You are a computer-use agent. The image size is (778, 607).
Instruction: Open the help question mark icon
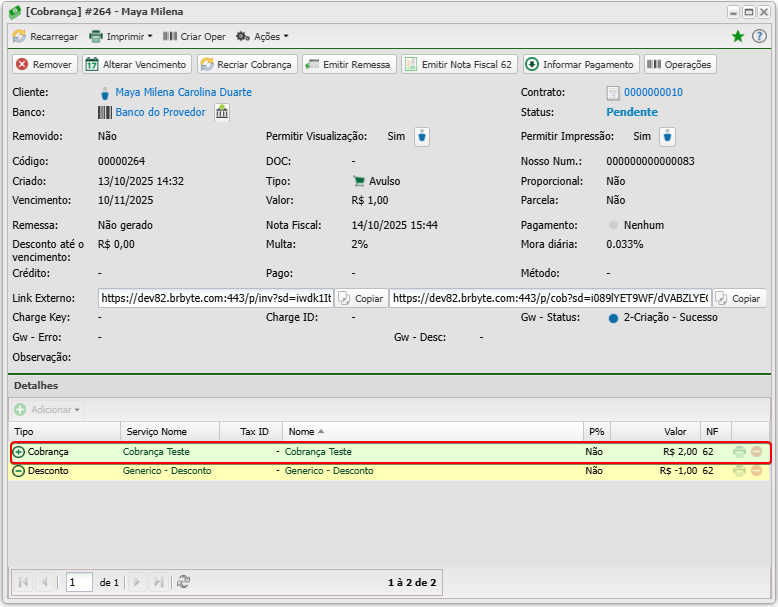click(759, 36)
